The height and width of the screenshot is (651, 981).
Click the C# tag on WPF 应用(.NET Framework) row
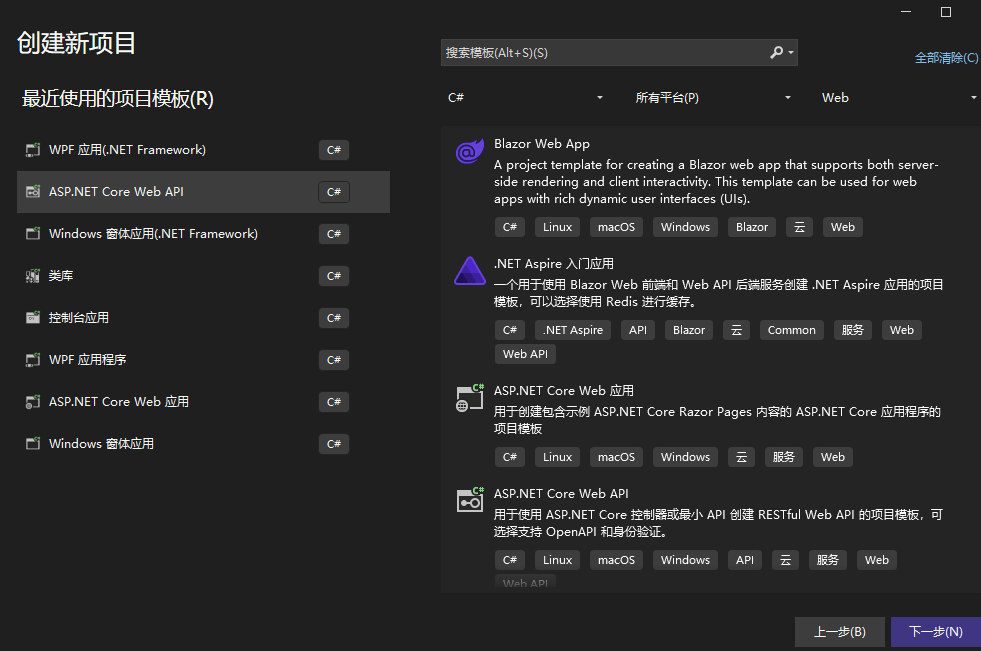coord(333,150)
